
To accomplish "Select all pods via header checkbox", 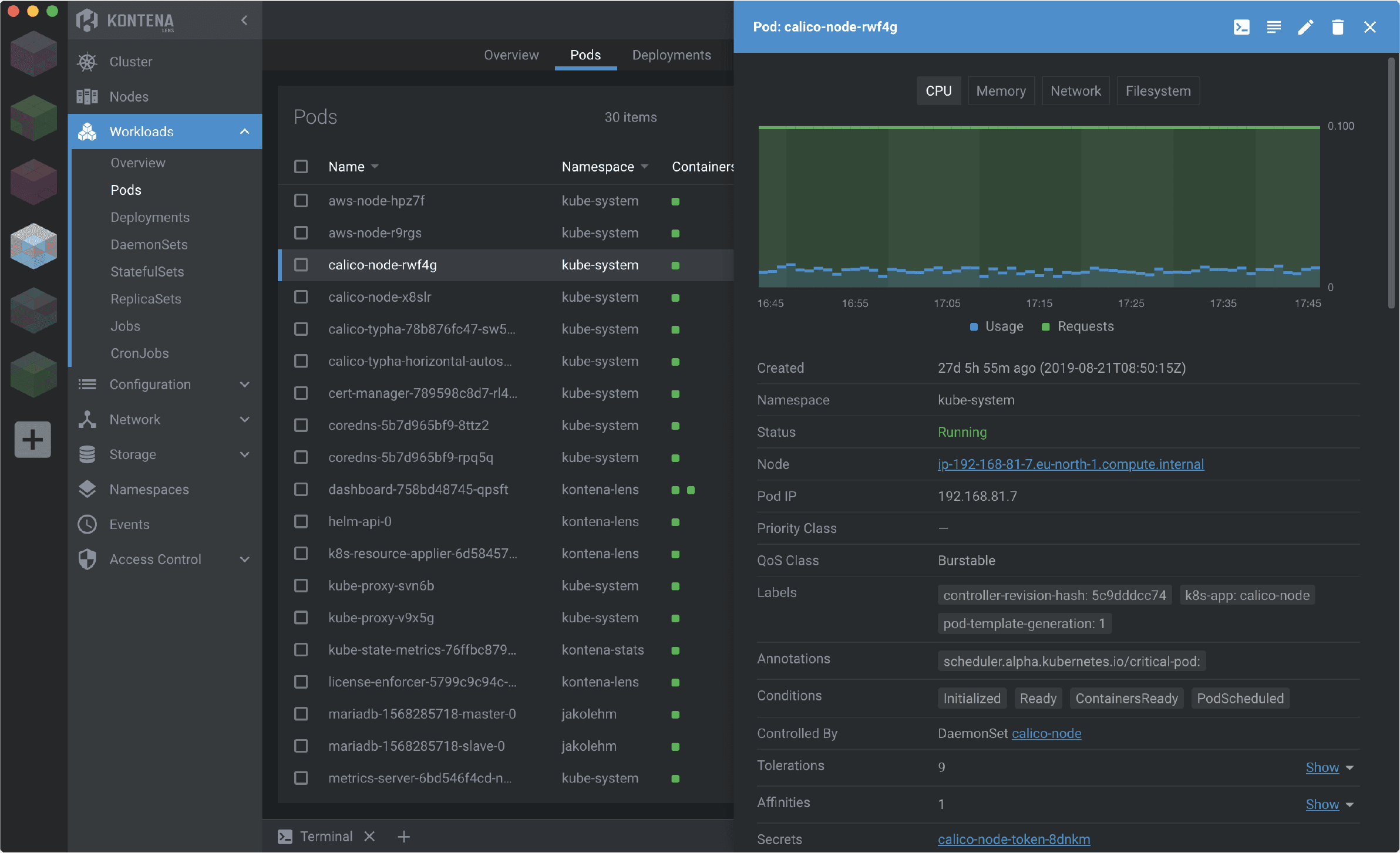I will point(301,166).
